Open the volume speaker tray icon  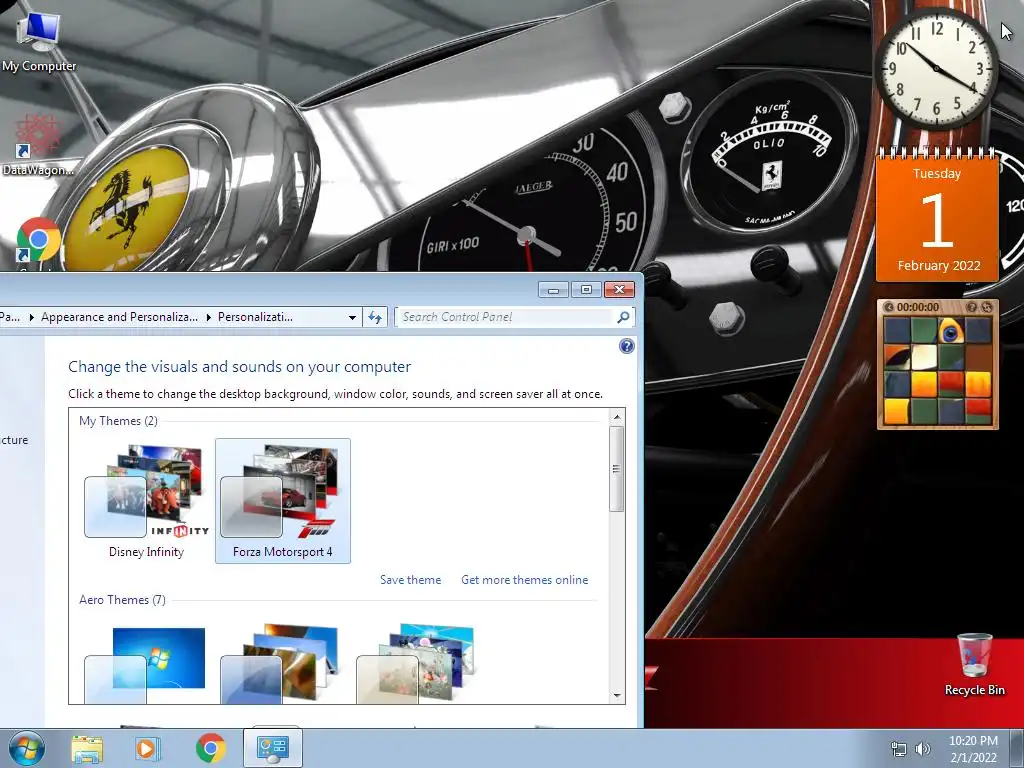pos(923,749)
